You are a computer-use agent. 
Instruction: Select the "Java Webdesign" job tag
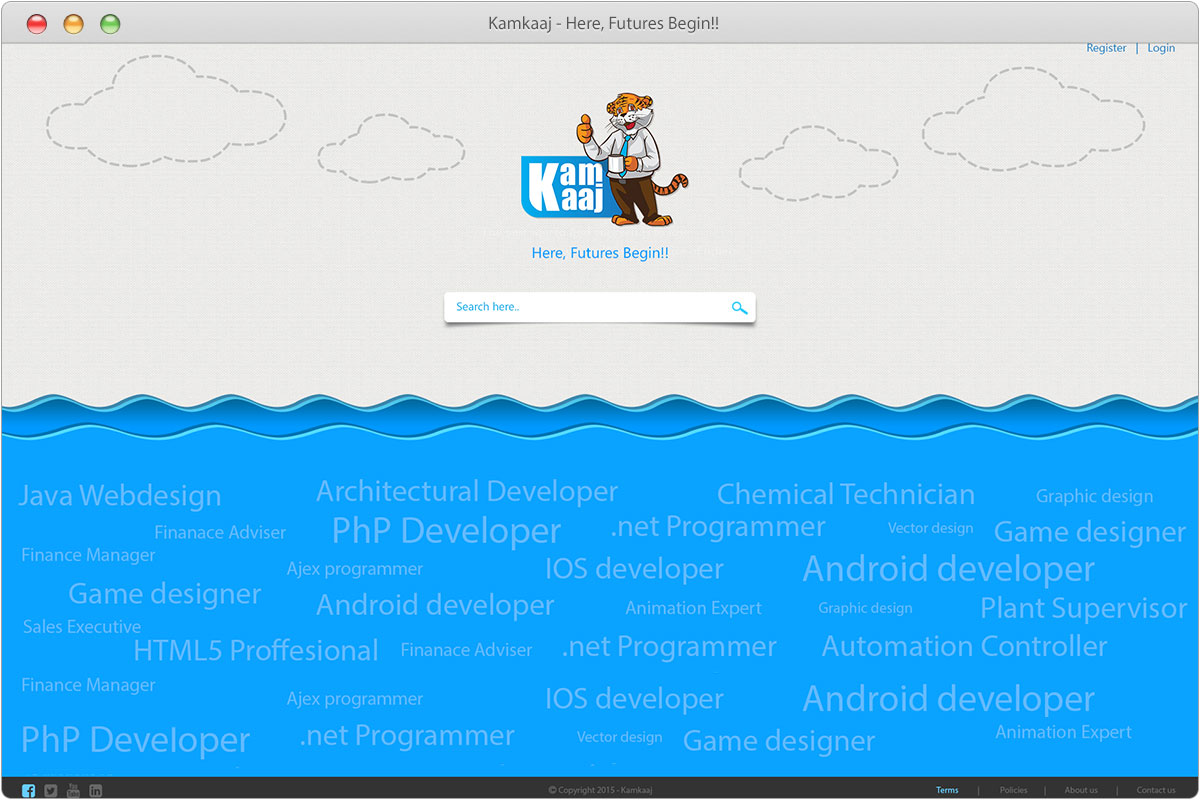120,496
